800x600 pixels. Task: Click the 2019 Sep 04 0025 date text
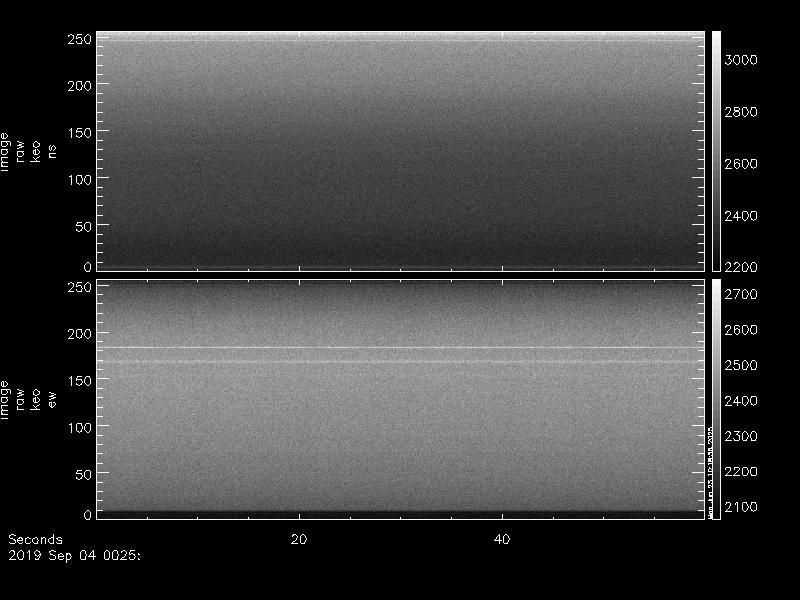74,555
